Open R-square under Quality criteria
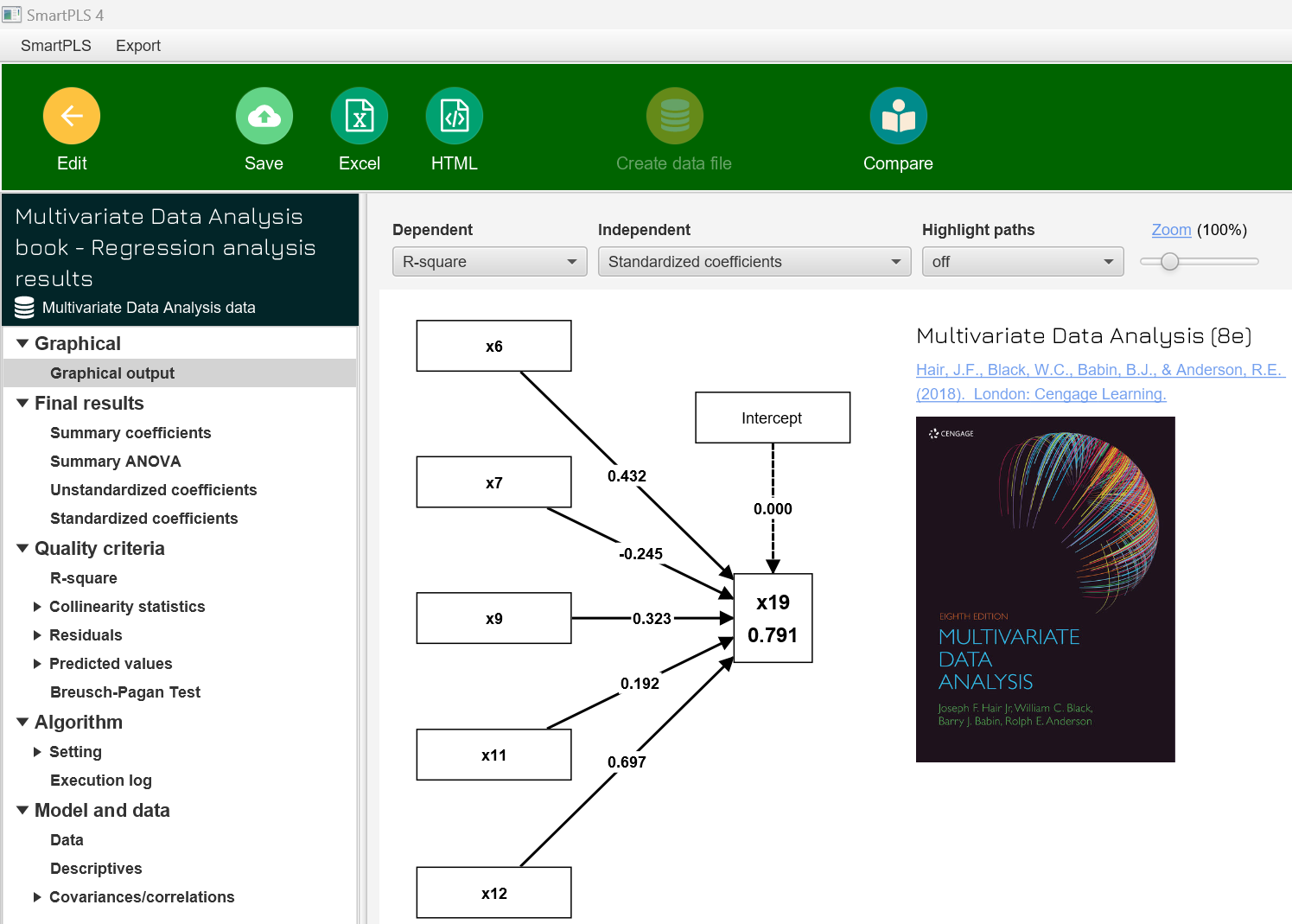Viewport: 1292px width, 924px height. coord(84,578)
